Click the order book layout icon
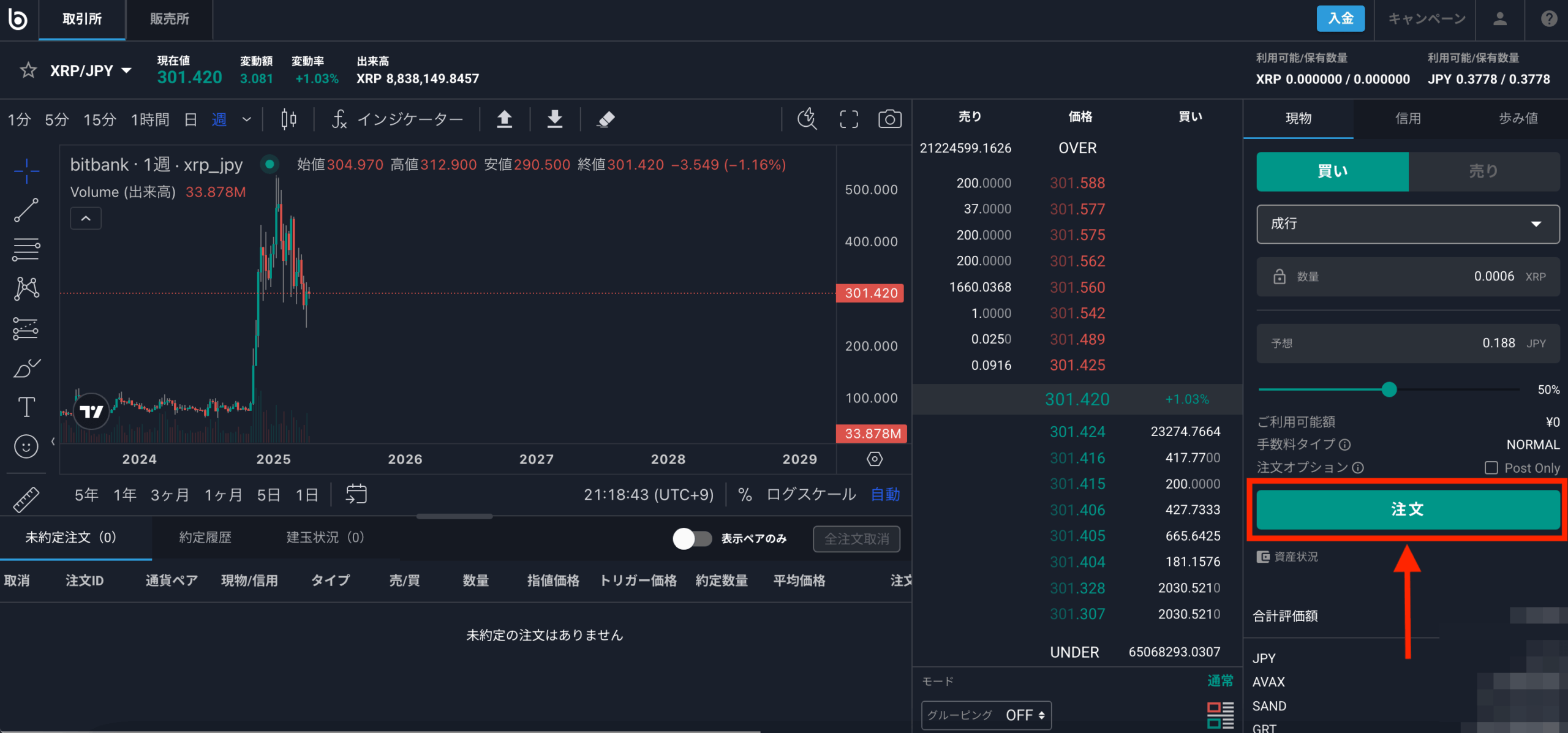 [1220, 715]
